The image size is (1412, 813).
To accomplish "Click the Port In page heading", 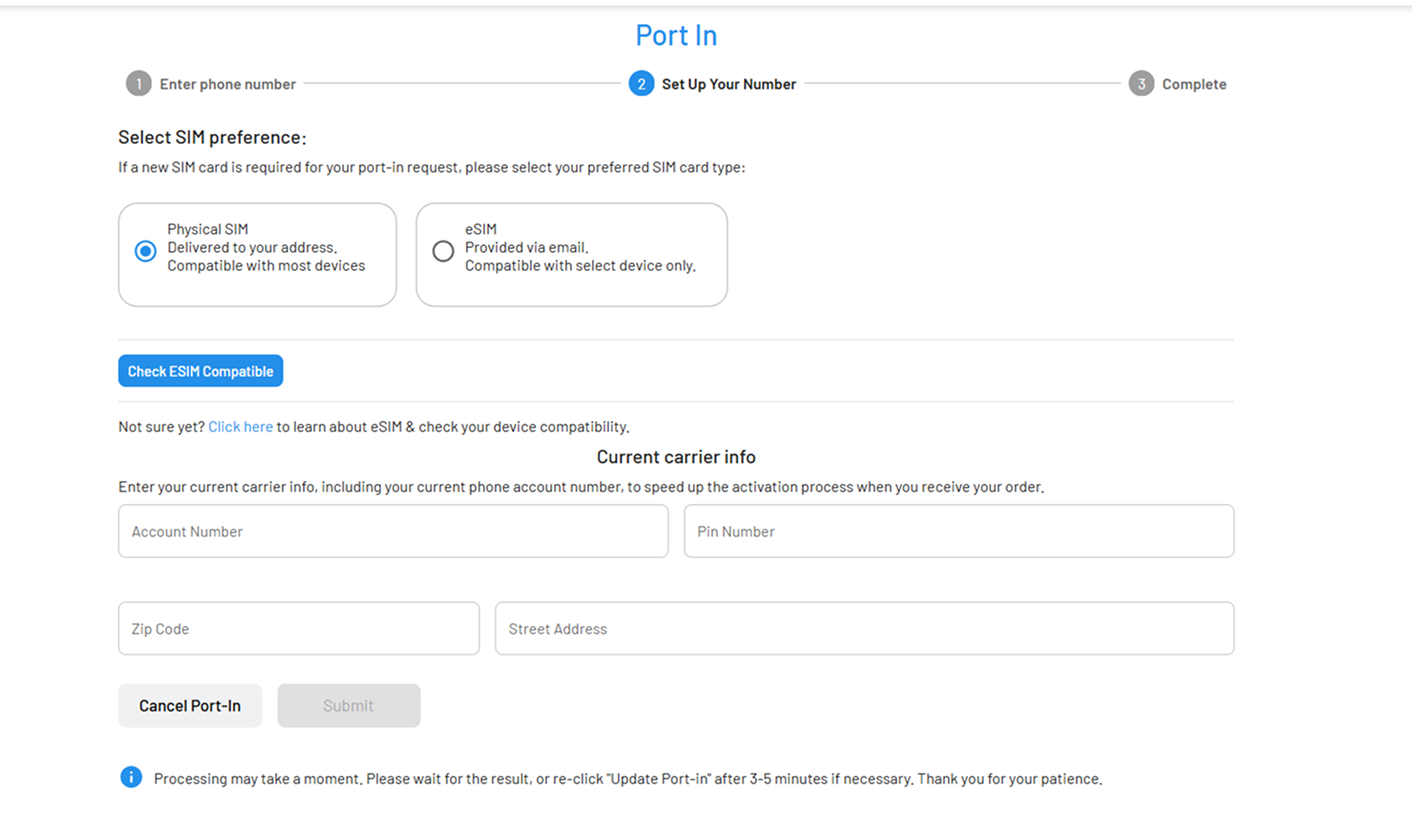I will 676,34.
